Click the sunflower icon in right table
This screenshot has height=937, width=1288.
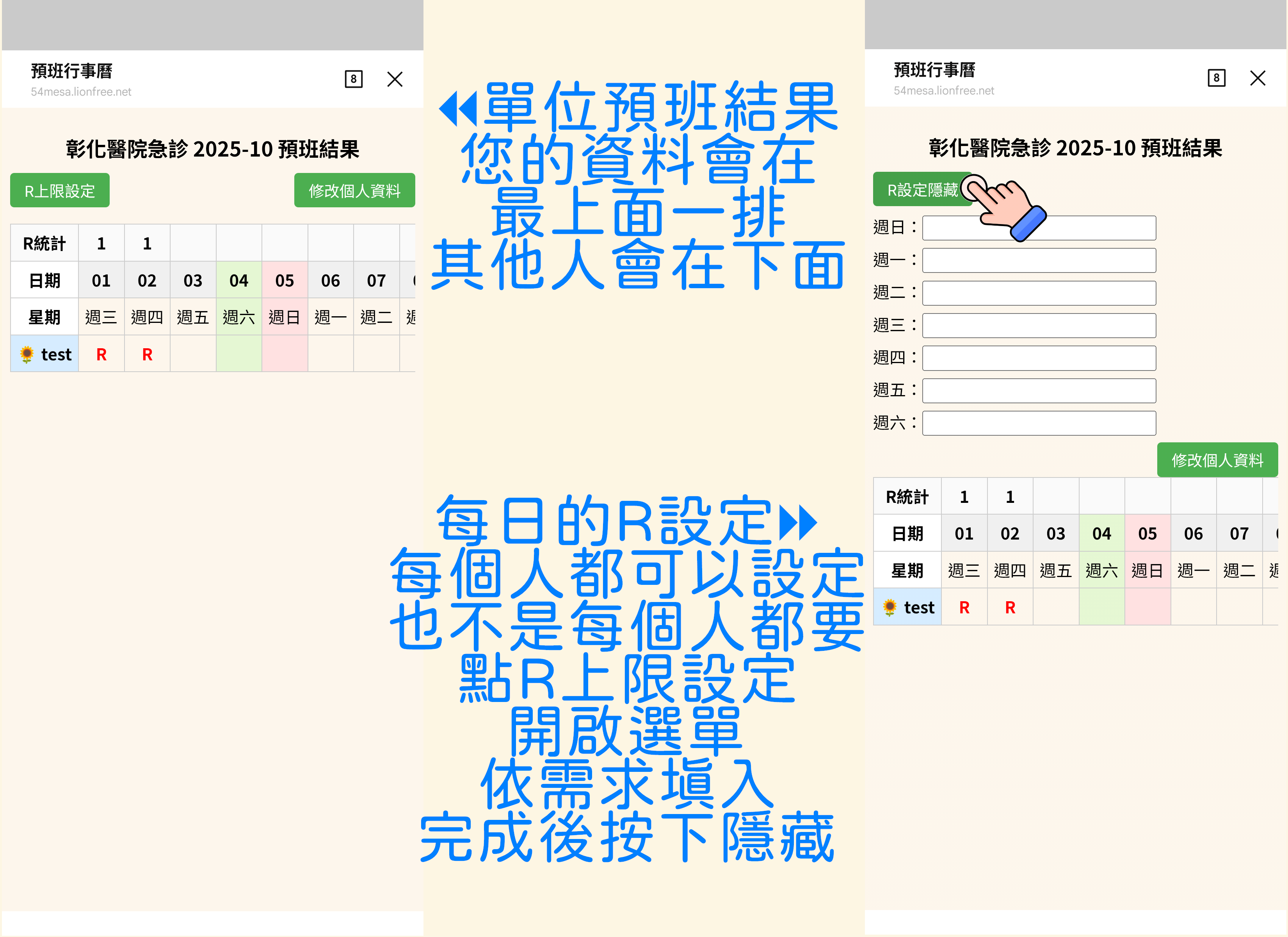pyautogui.click(x=890, y=607)
